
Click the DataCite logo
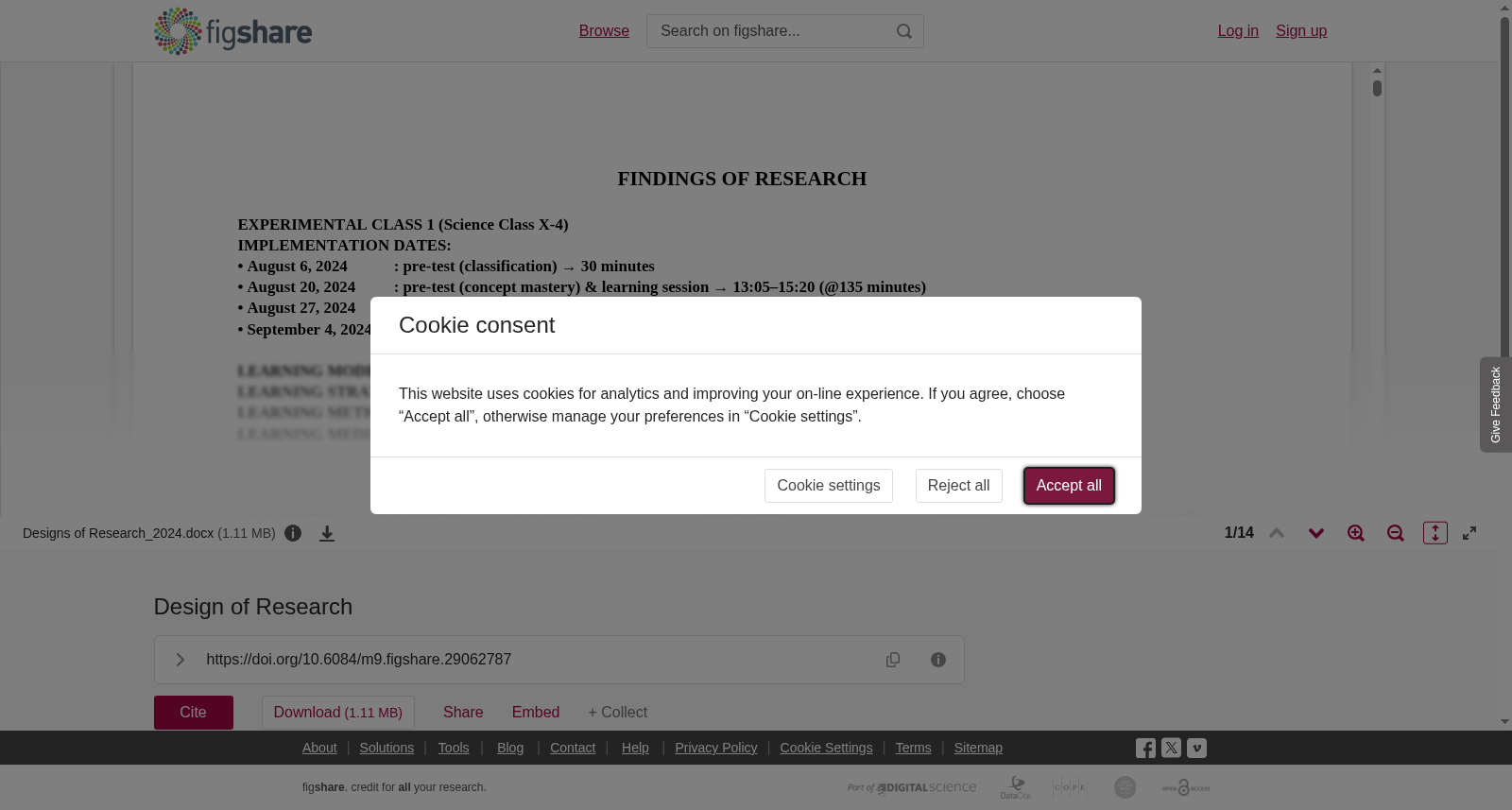click(1016, 787)
